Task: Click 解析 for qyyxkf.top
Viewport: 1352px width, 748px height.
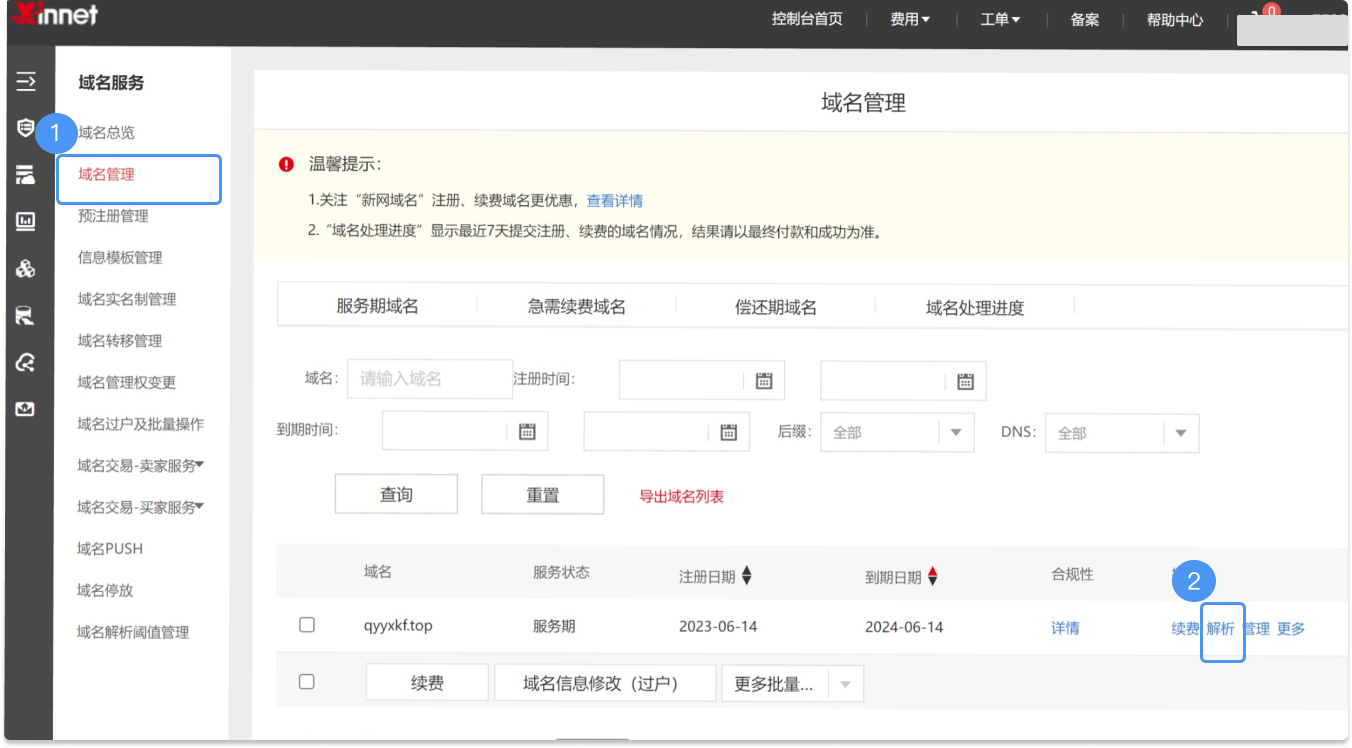Action: (x=1221, y=628)
